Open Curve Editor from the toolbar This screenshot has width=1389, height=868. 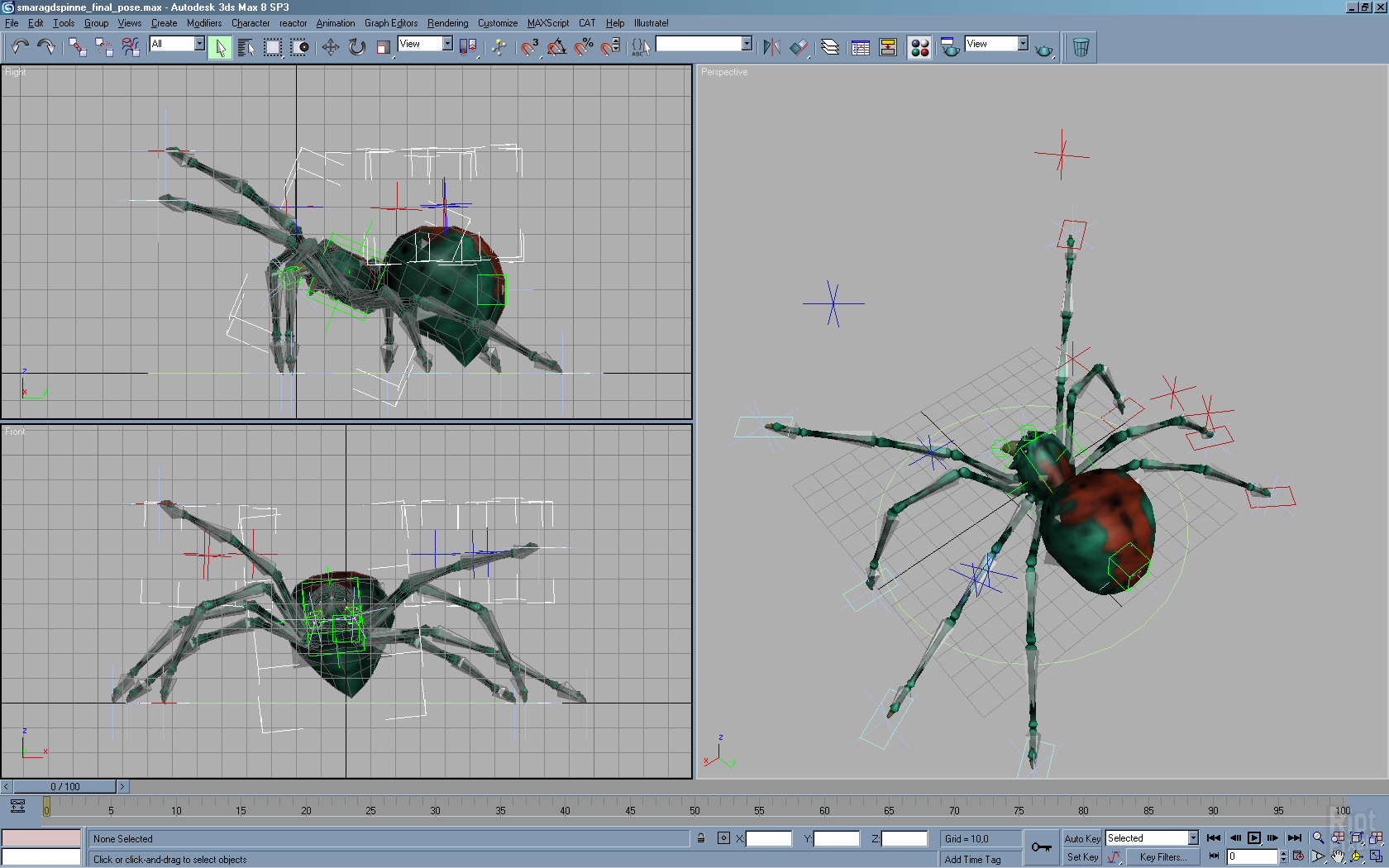[x=861, y=47]
